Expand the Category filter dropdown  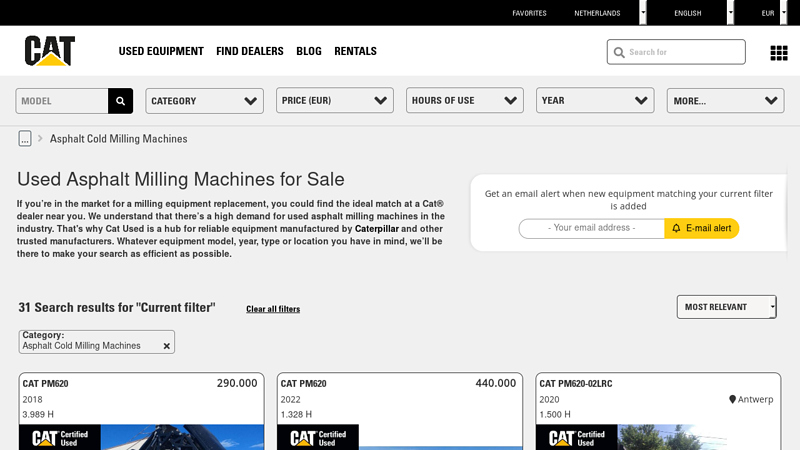point(205,101)
